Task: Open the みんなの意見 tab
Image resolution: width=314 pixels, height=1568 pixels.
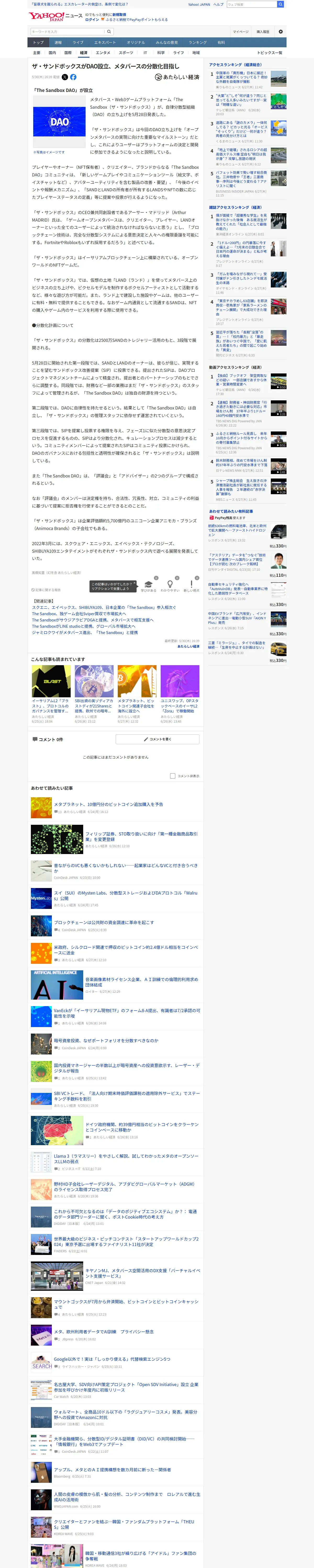Action: click(166, 43)
